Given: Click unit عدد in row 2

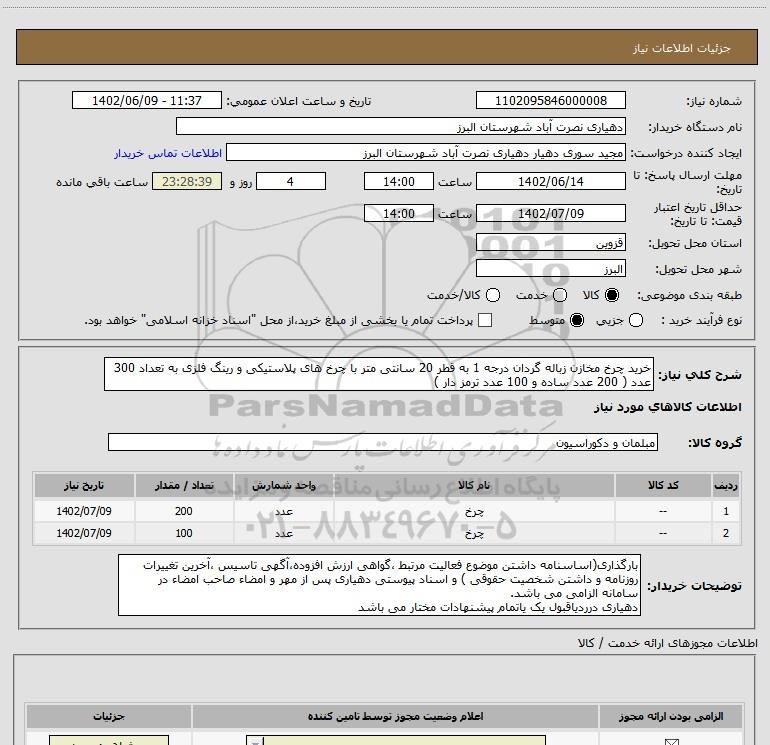Looking at the screenshot, I should [x=284, y=533].
